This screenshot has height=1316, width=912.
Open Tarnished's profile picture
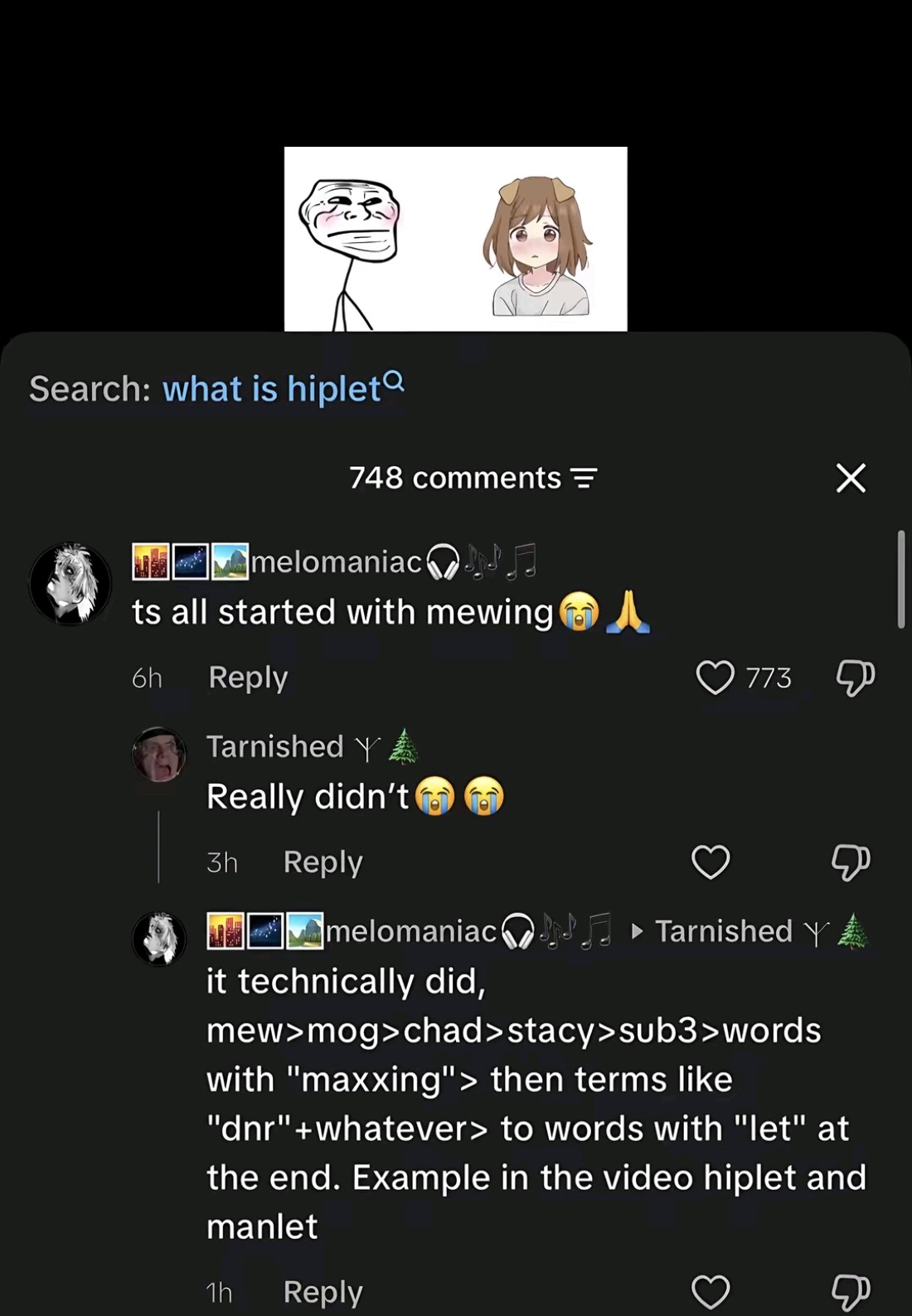click(159, 755)
